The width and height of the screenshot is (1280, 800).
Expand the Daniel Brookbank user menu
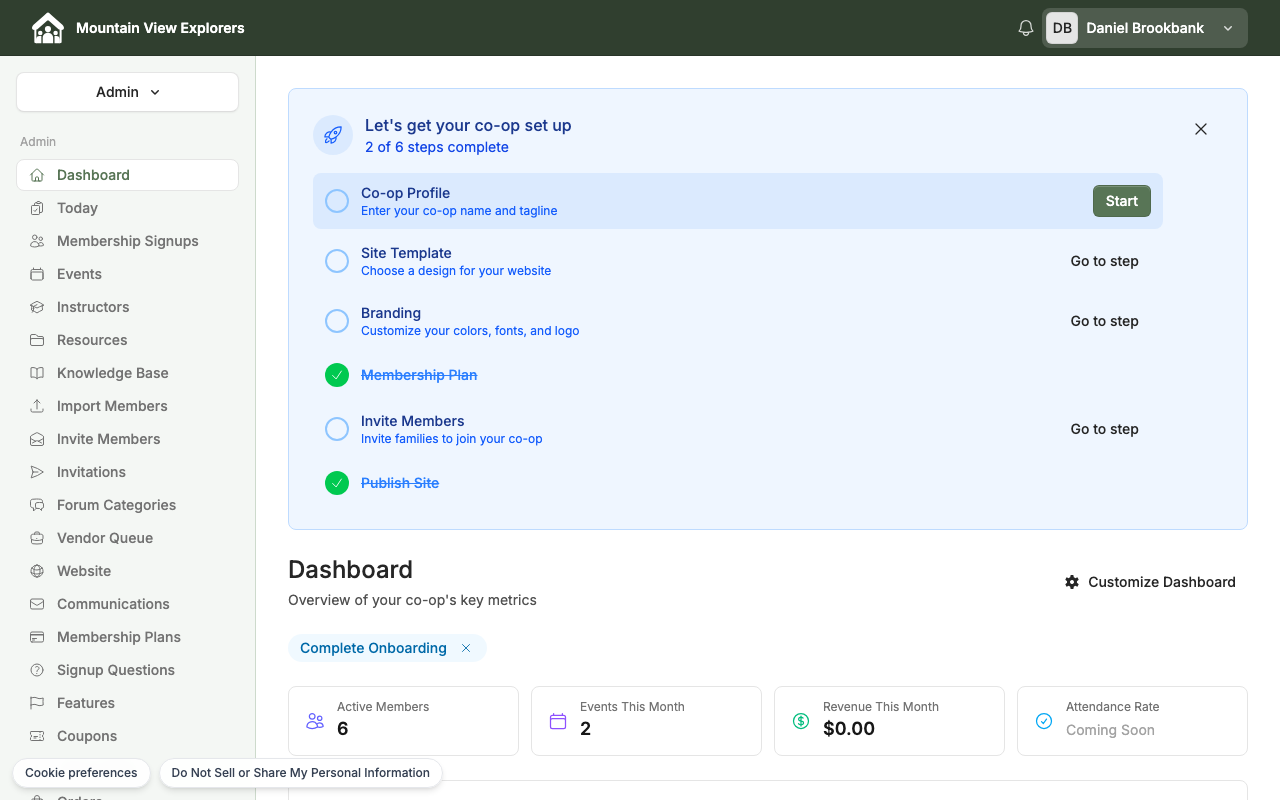1145,28
